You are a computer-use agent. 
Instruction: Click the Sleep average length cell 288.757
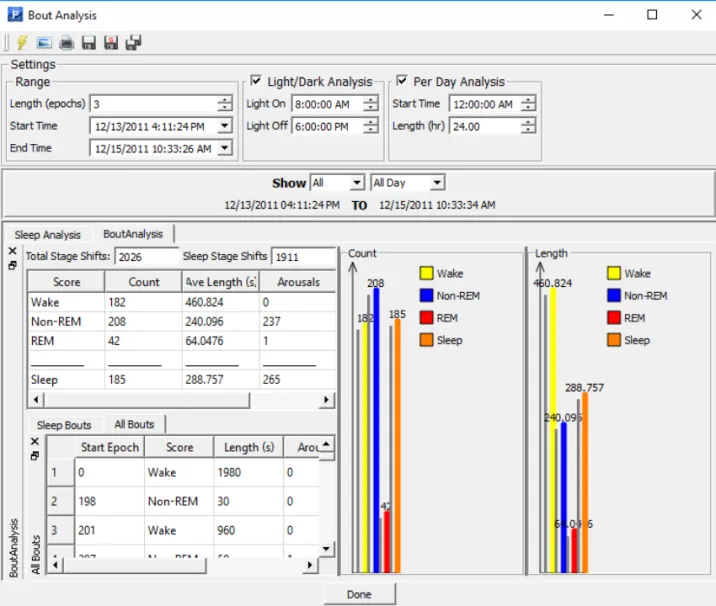click(x=221, y=379)
